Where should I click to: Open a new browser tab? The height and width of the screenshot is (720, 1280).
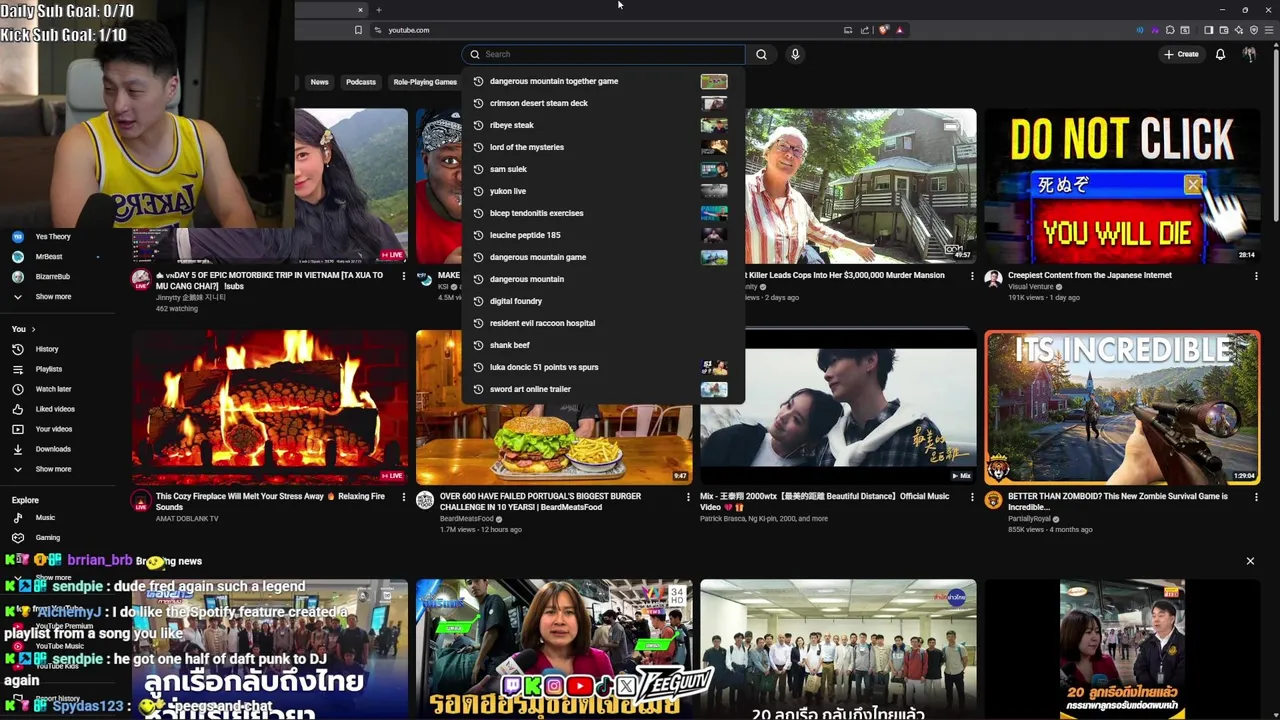(x=378, y=10)
